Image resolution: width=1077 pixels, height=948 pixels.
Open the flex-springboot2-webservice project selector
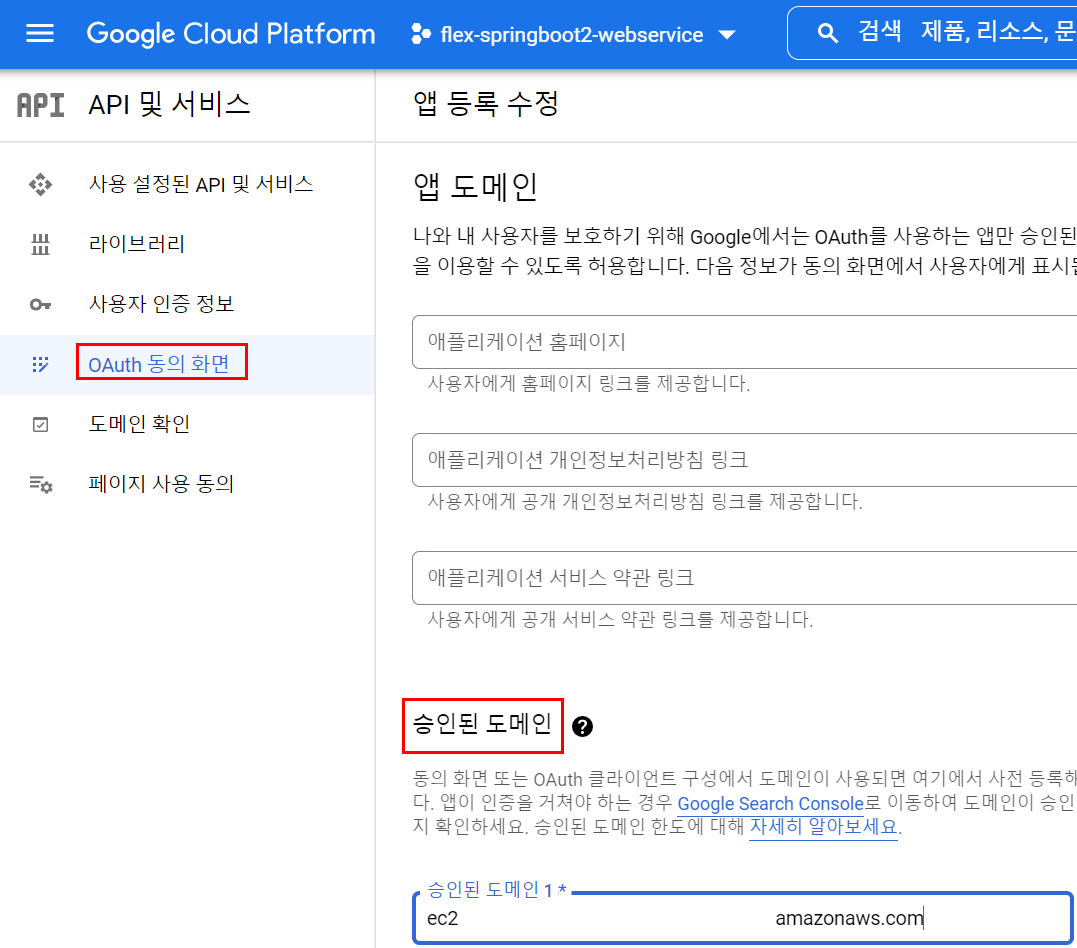pos(574,34)
